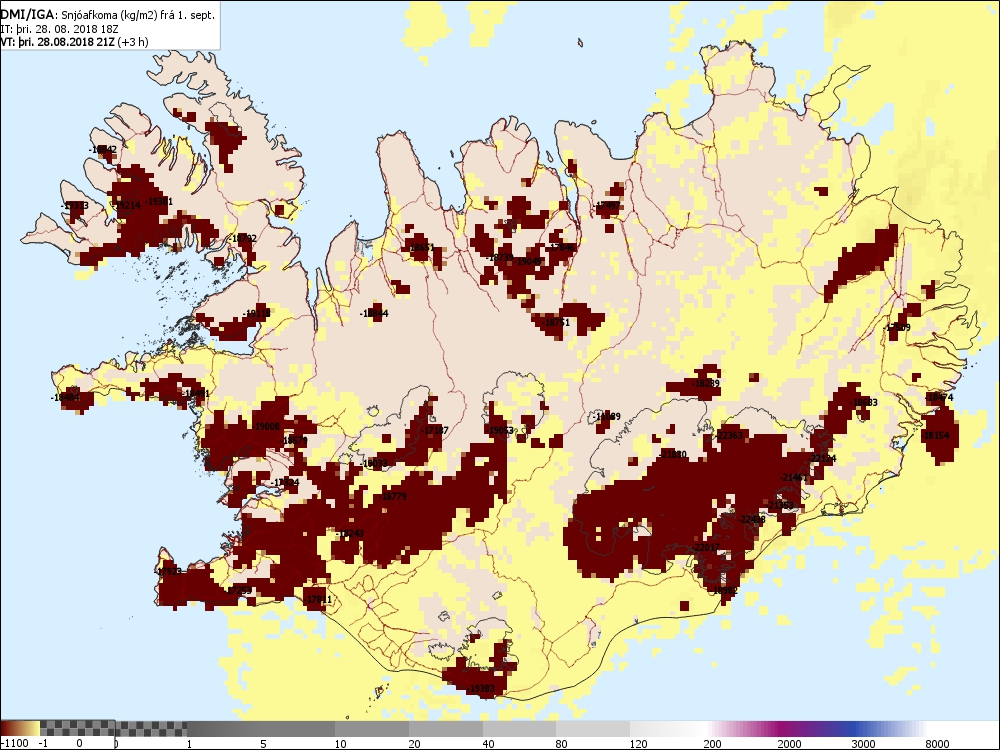Click the -18651 map value label
1000x750 pixels.
pos(420,247)
